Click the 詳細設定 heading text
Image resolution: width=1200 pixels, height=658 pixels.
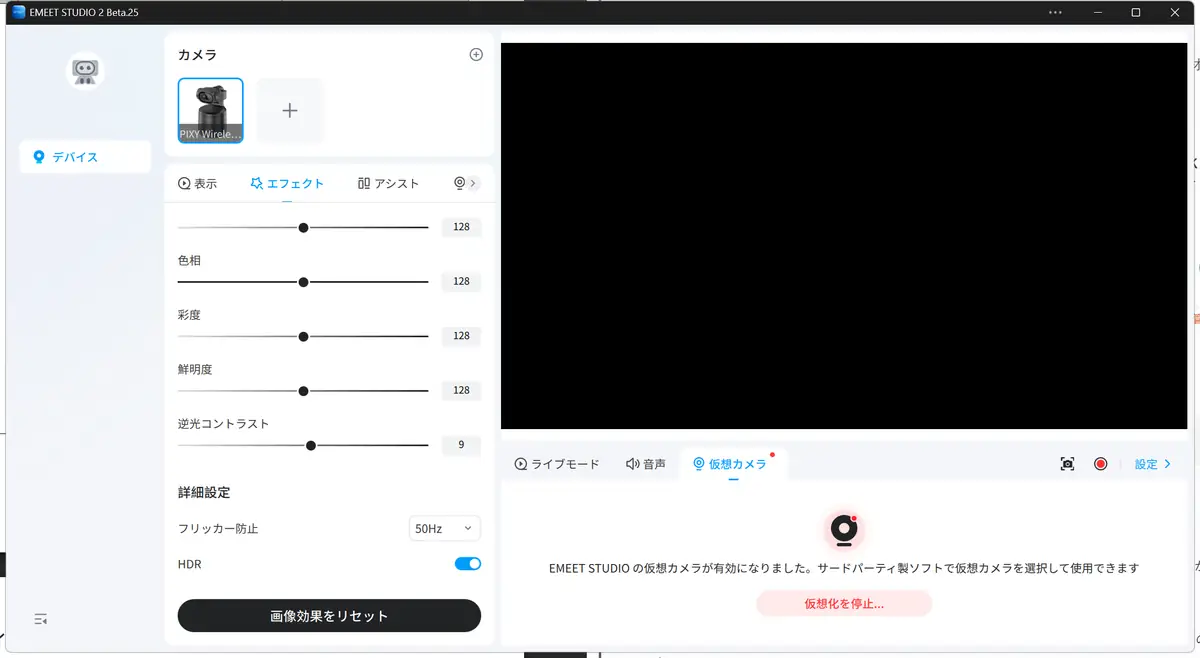[204, 493]
